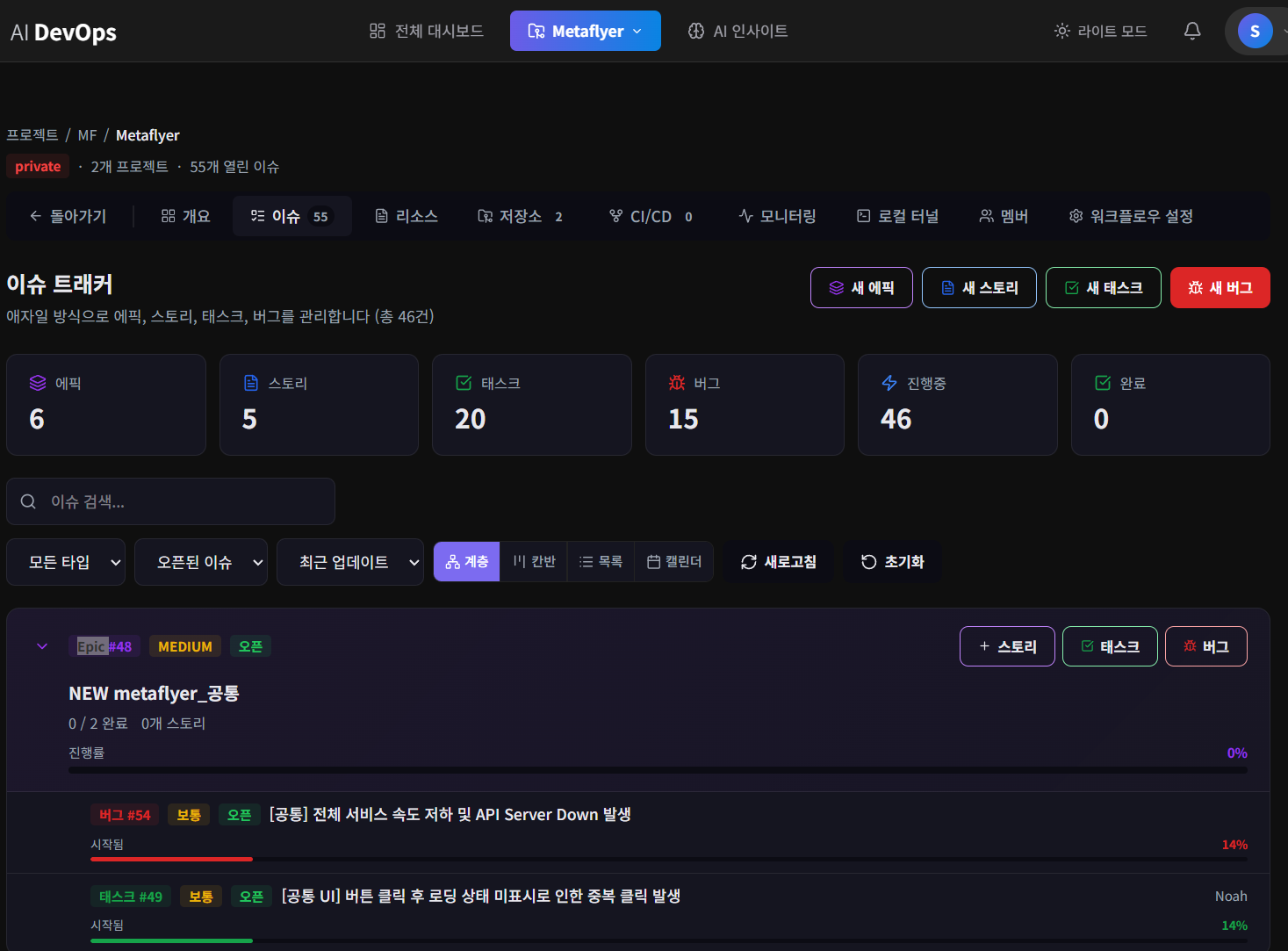Open the NEW metaflyer_공통 epic title
This screenshot has width=1288, height=951.
[x=154, y=694]
